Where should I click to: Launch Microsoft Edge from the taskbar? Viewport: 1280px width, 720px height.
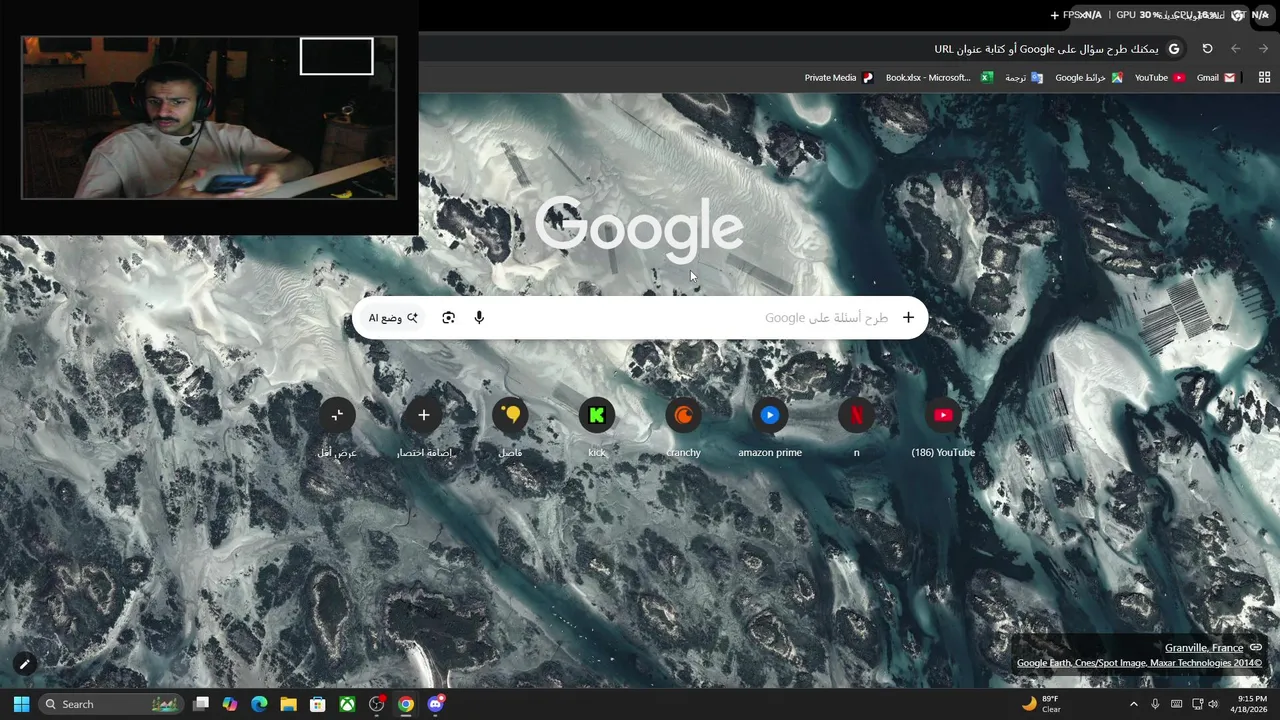pyautogui.click(x=259, y=704)
